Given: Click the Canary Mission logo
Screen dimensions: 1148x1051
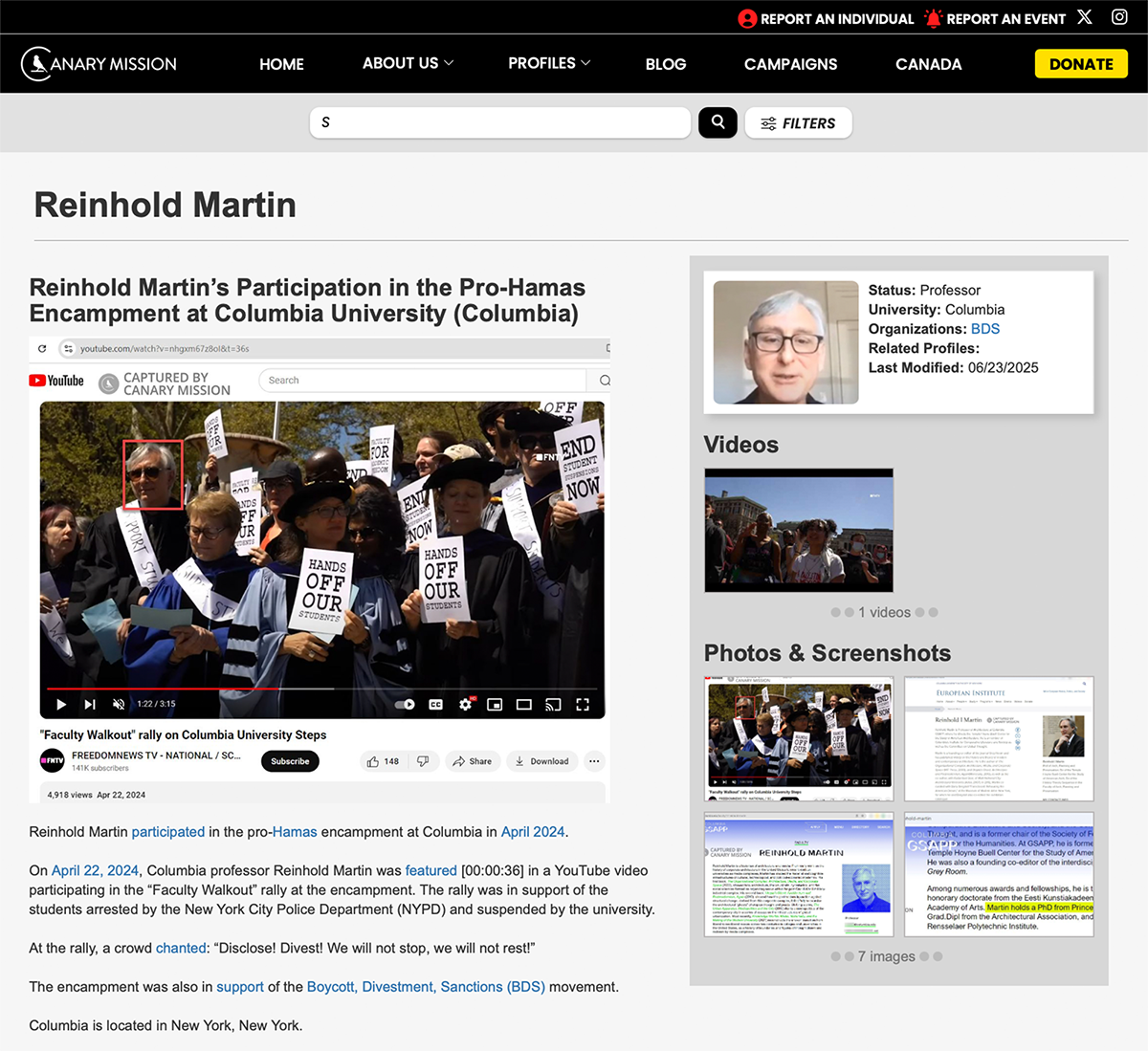Looking at the screenshot, I should tap(99, 64).
